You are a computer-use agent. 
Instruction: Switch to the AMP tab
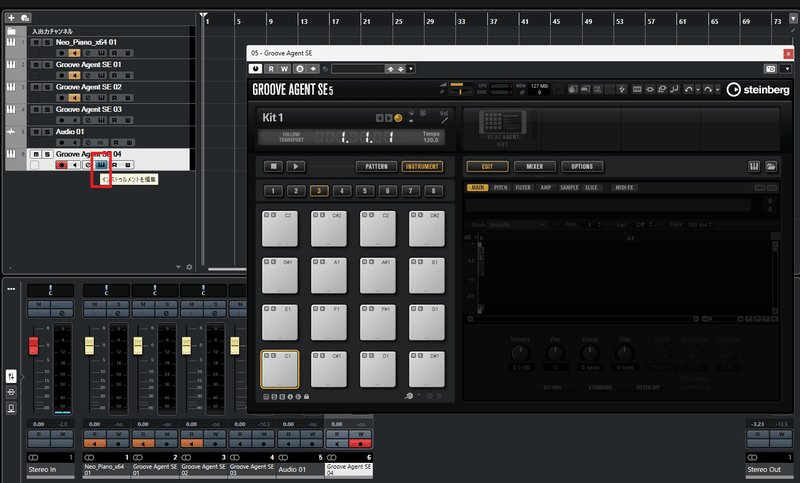pos(546,188)
